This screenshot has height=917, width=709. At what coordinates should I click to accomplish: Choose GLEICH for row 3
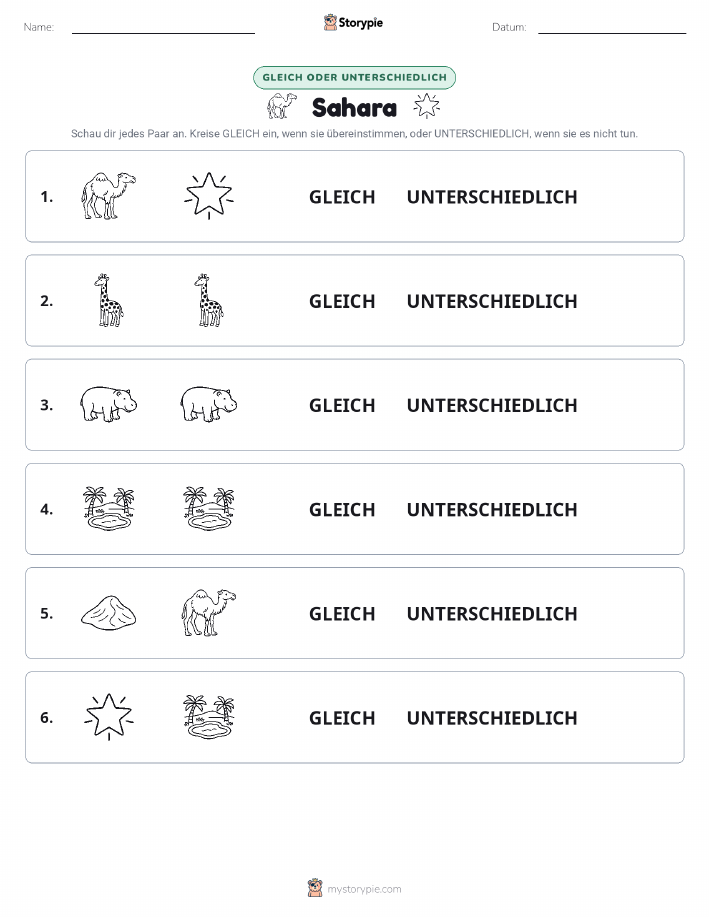click(x=342, y=405)
